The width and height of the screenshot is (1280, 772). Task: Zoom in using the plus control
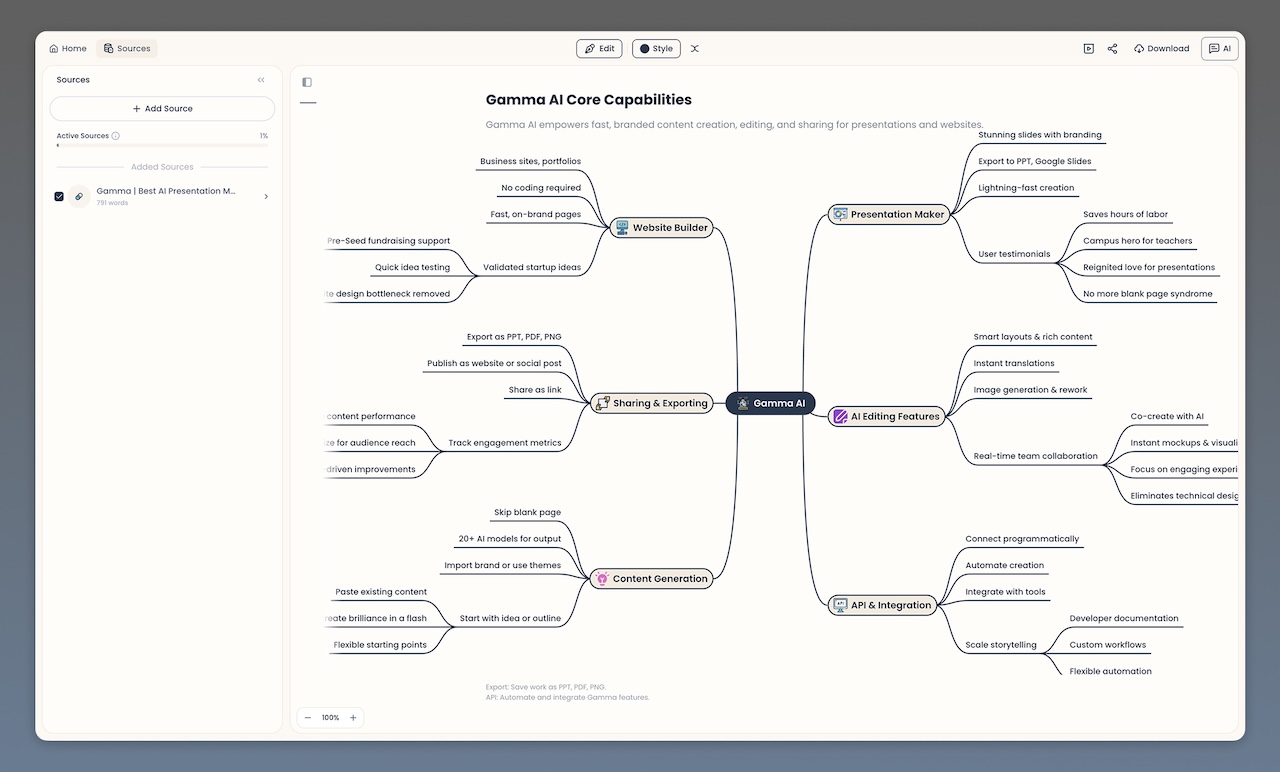[353, 717]
